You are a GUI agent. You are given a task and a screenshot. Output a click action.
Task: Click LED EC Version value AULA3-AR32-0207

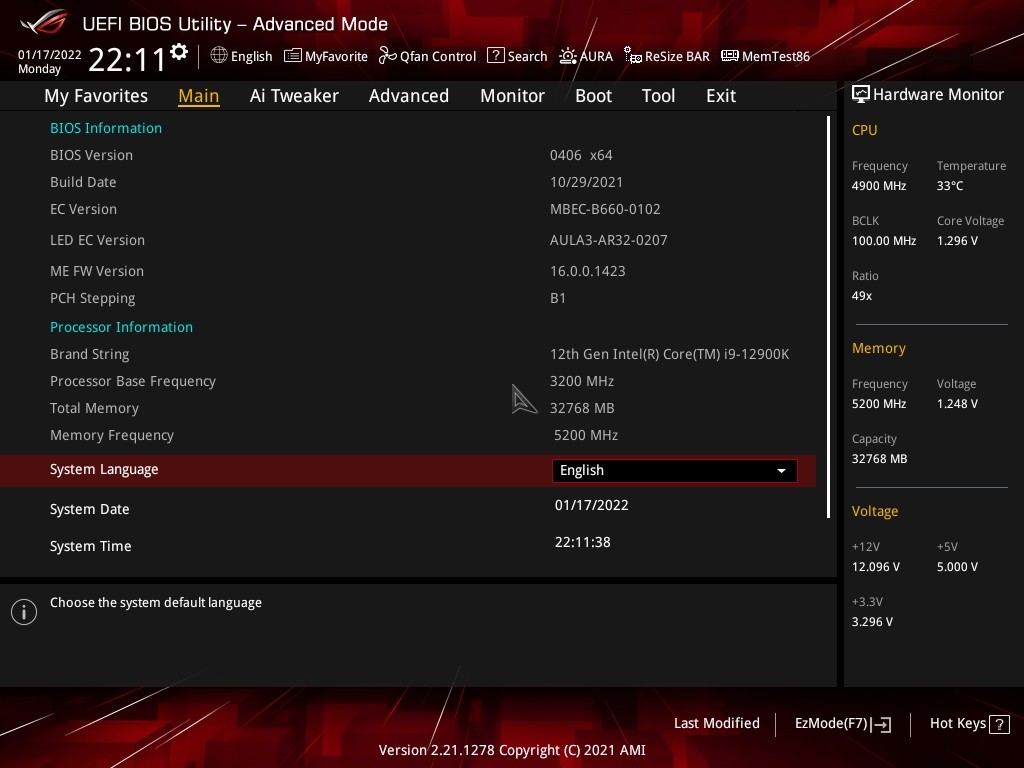pyautogui.click(x=608, y=240)
